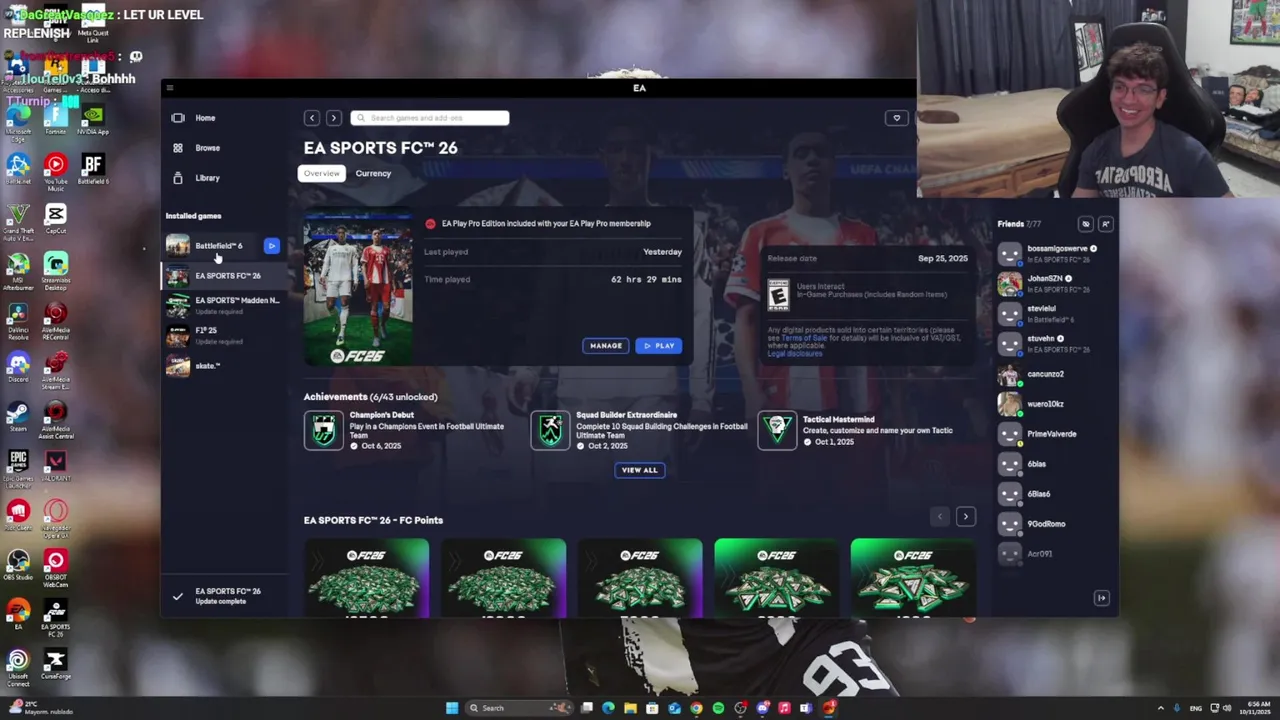Select friend stuvehn
Screen dimensions: 1280x720
(1053, 344)
